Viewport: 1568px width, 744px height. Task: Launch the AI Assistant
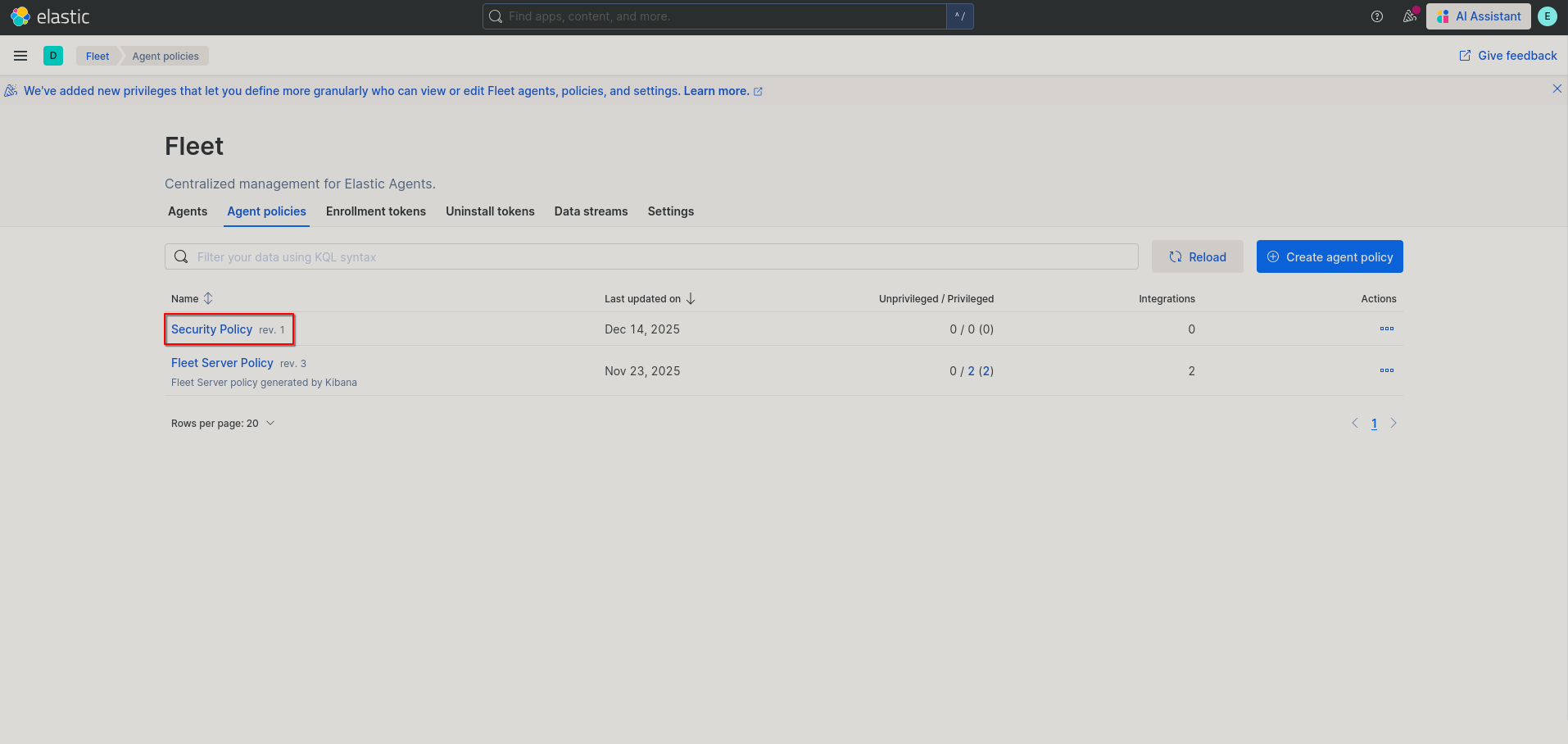point(1479,16)
